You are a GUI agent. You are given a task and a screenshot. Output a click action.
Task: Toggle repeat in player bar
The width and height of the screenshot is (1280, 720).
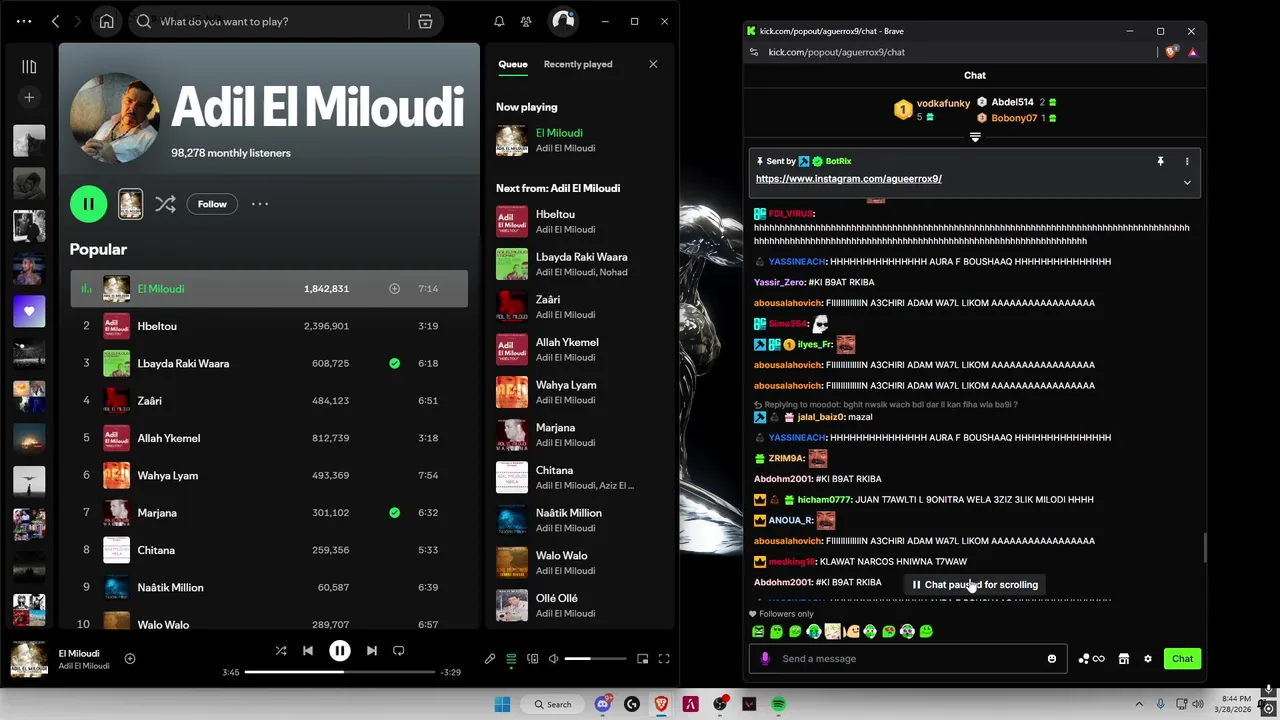coord(399,650)
